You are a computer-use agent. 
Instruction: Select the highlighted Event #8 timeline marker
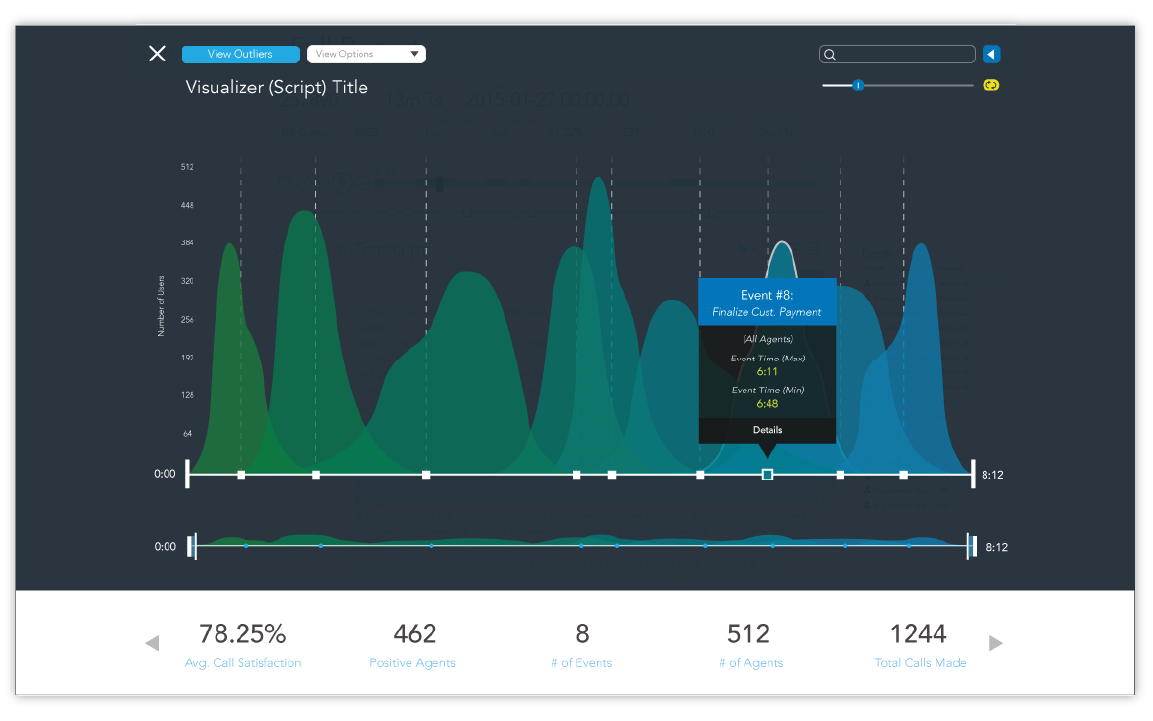(x=767, y=475)
